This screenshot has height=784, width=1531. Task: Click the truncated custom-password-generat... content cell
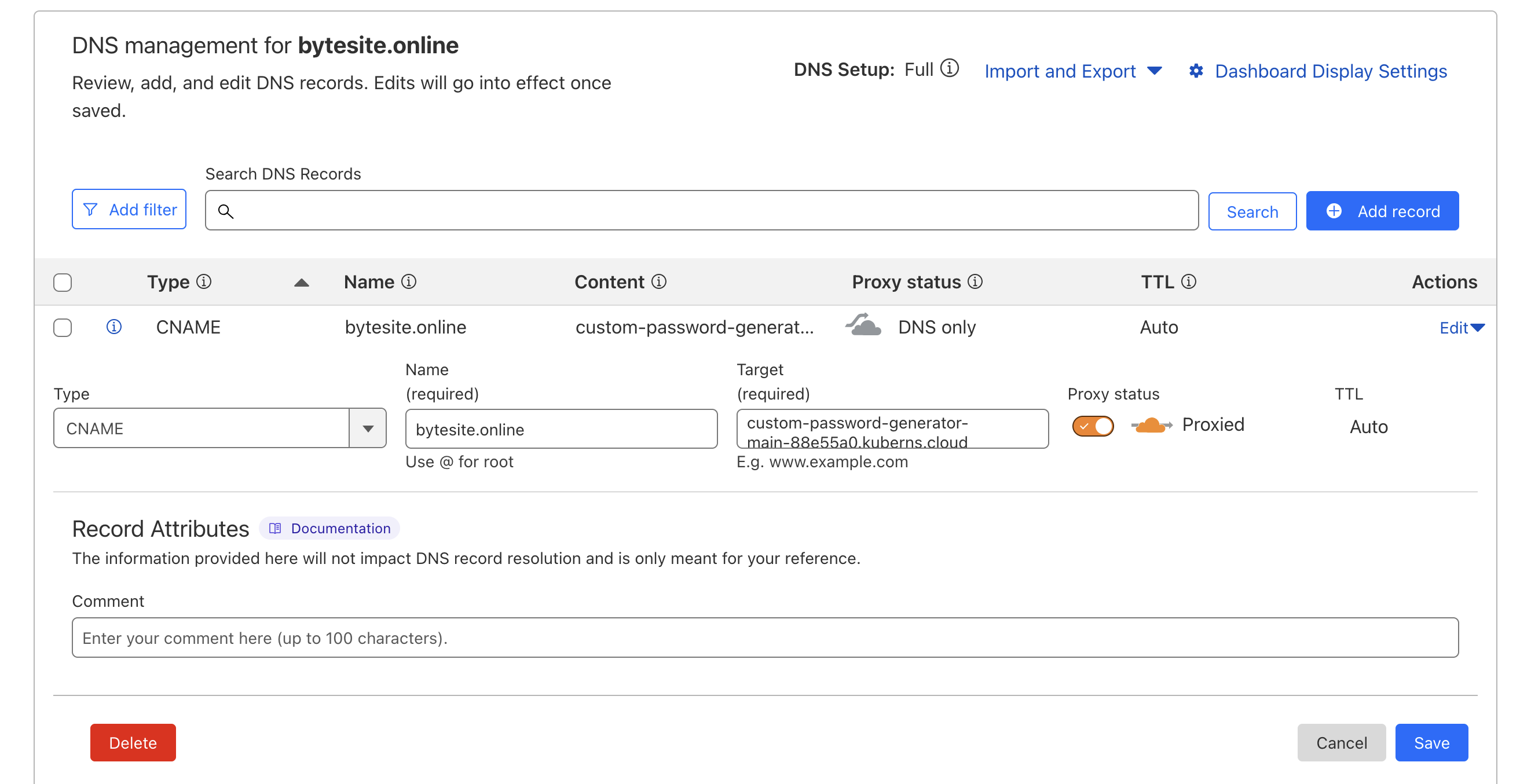[x=694, y=327]
